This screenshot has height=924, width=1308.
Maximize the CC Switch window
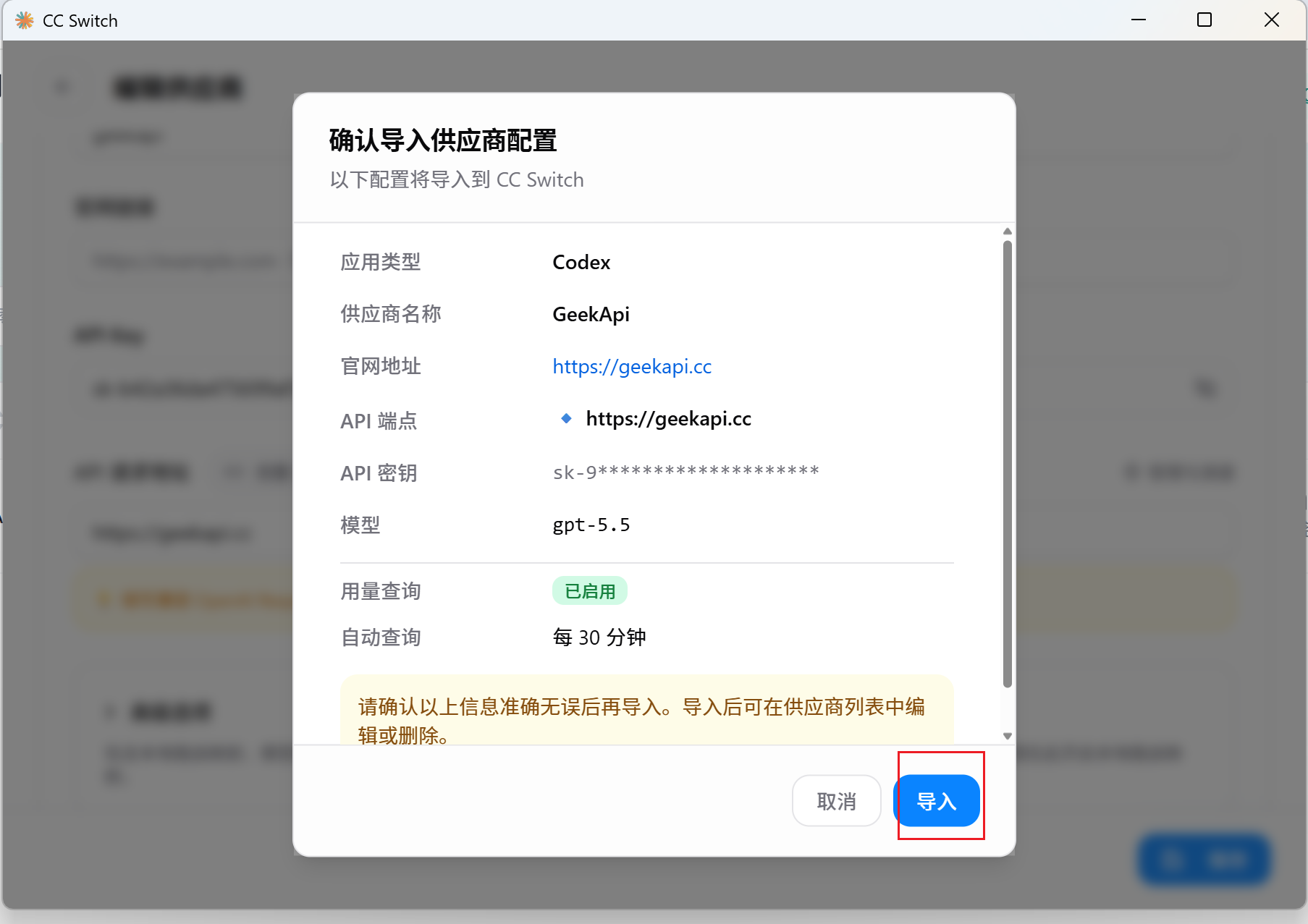coord(1204,20)
